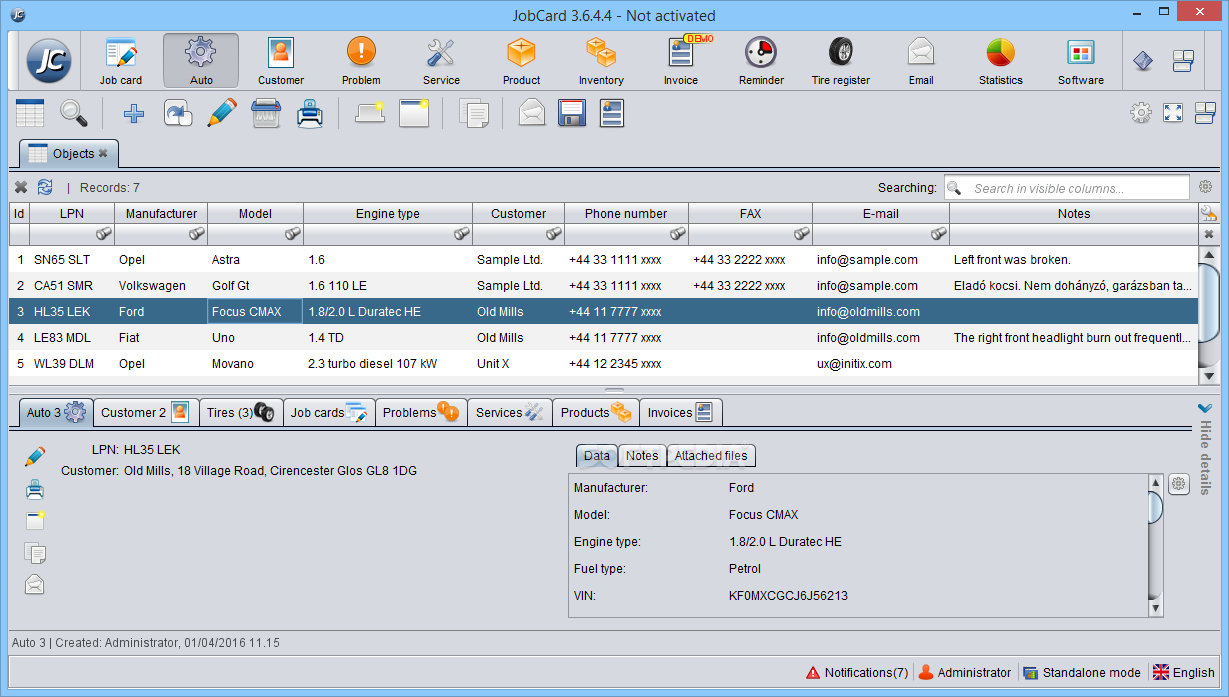Click the shredder delete icon

pos(265,113)
